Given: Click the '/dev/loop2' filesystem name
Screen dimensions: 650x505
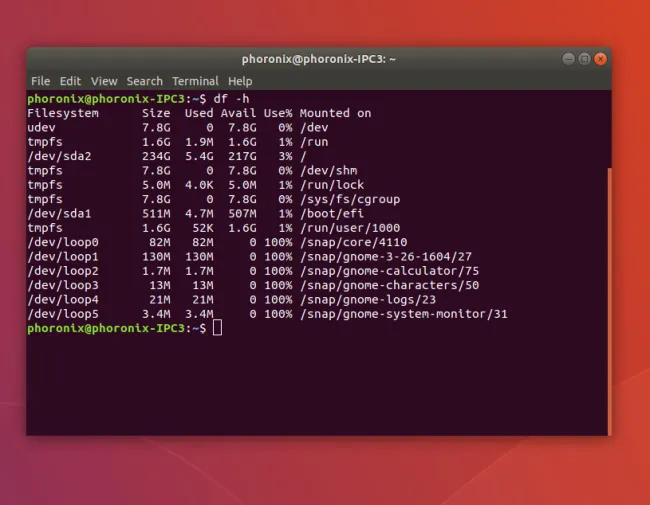Looking at the screenshot, I should tap(63, 271).
